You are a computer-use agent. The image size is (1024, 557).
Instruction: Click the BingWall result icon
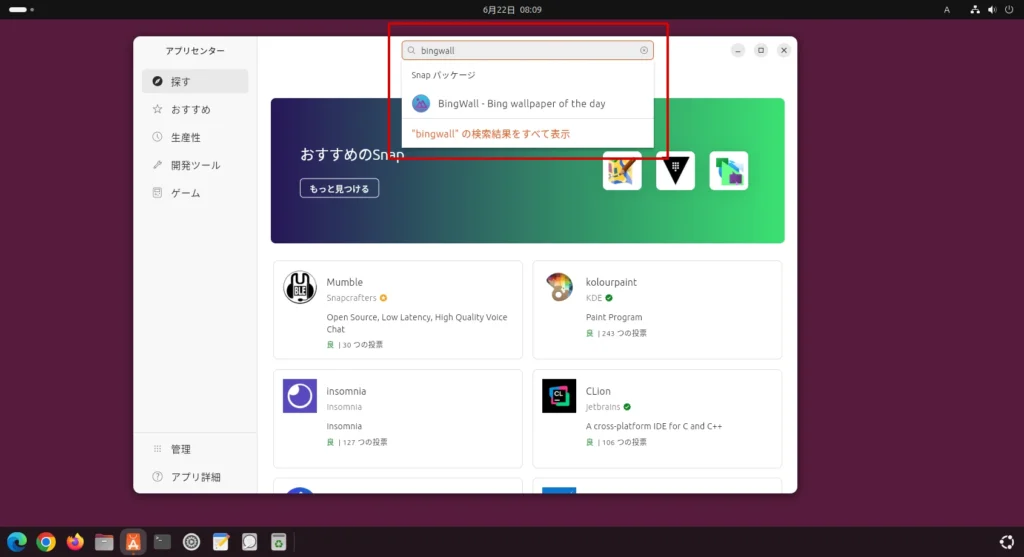[x=421, y=103]
